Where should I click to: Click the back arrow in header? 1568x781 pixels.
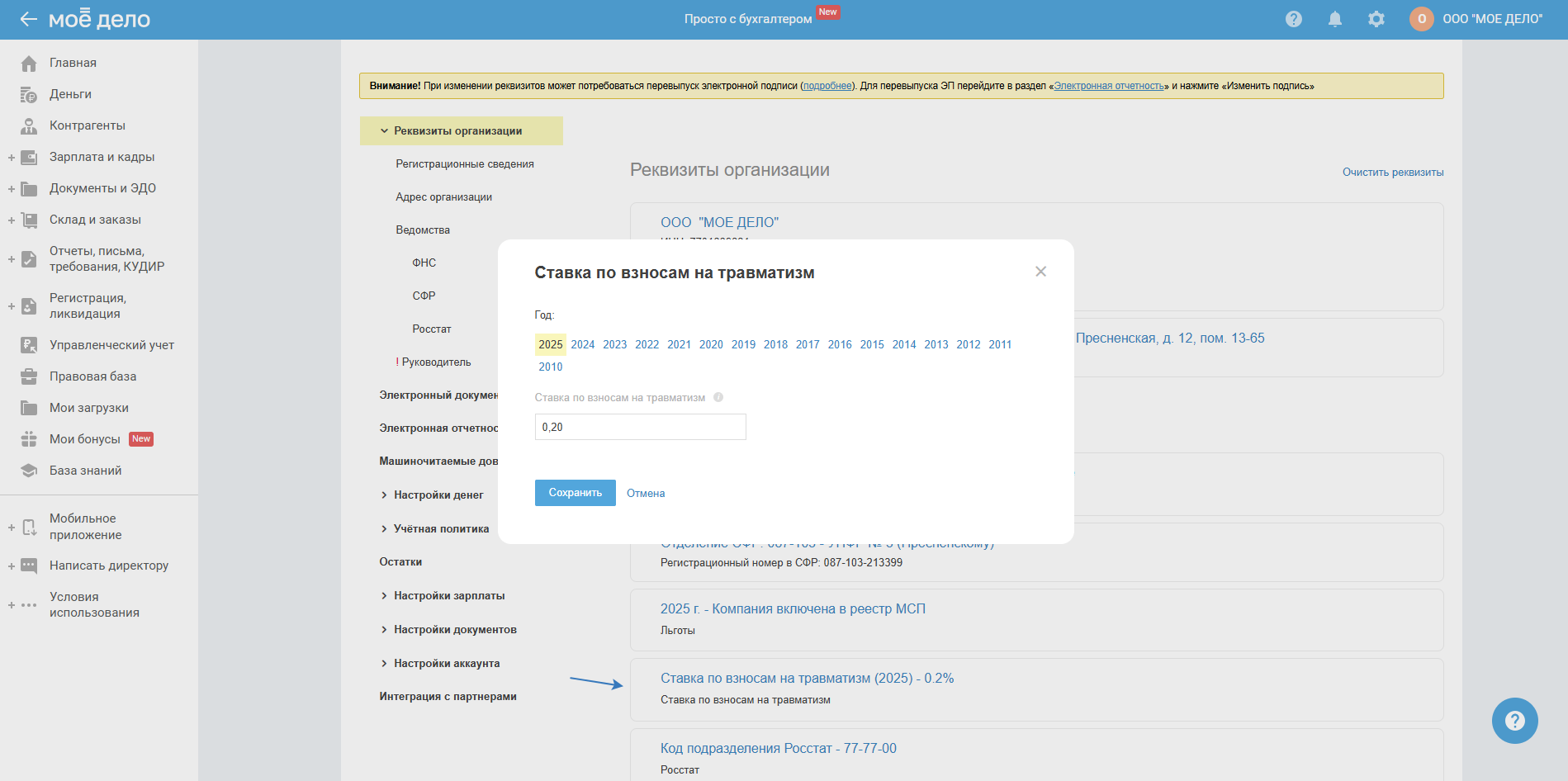(x=29, y=19)
